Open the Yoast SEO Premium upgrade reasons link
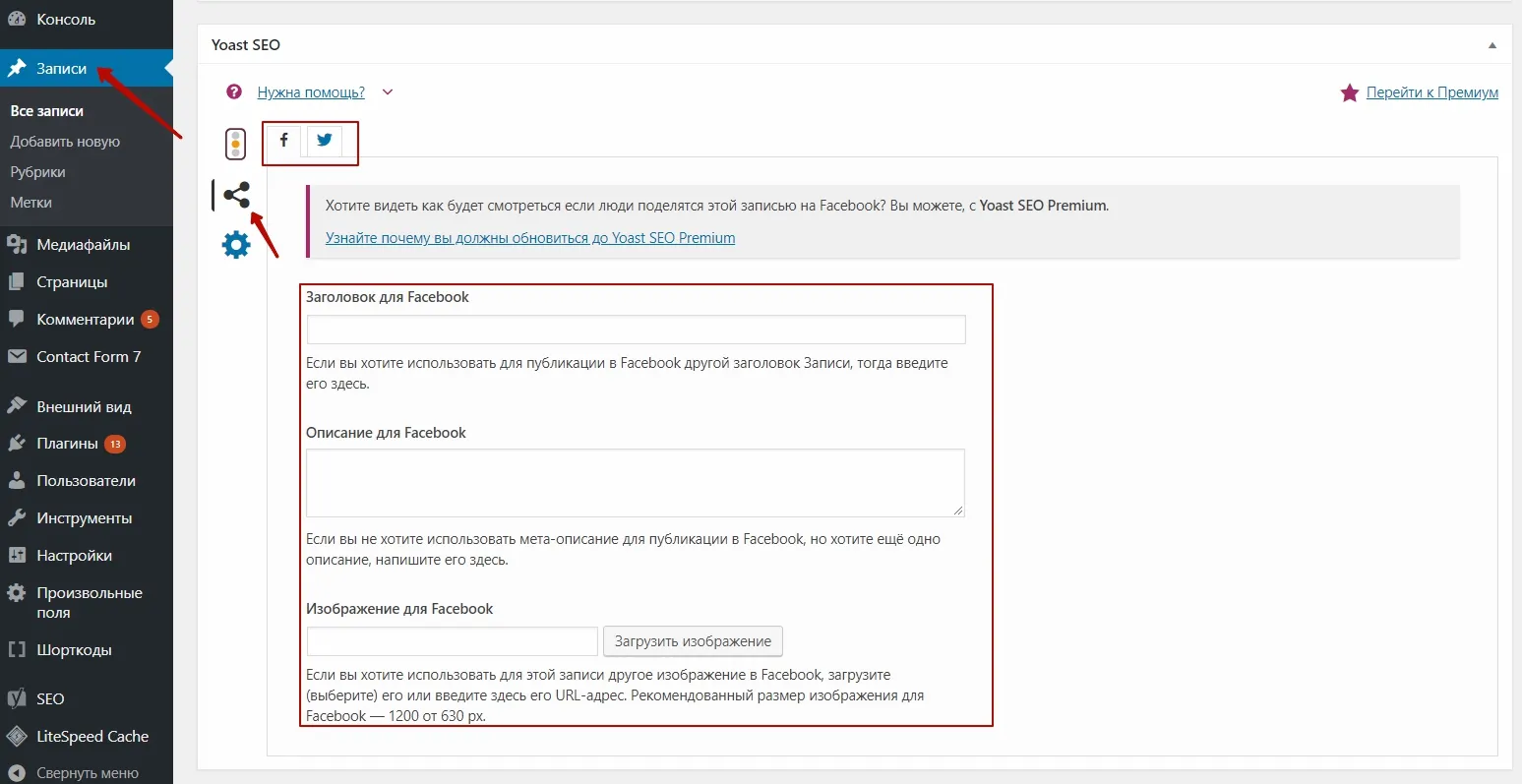1522x784 pixels. click(x=530, y=237)
